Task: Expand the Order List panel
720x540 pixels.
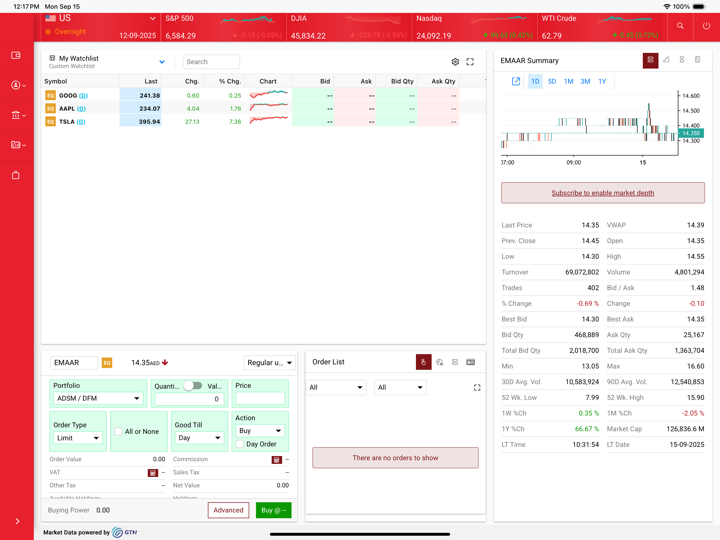Action: point(477,388)
